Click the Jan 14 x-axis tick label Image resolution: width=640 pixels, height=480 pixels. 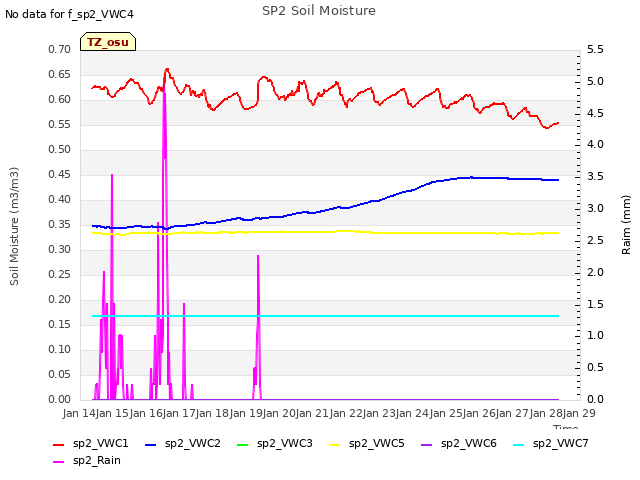pos(79,413)
